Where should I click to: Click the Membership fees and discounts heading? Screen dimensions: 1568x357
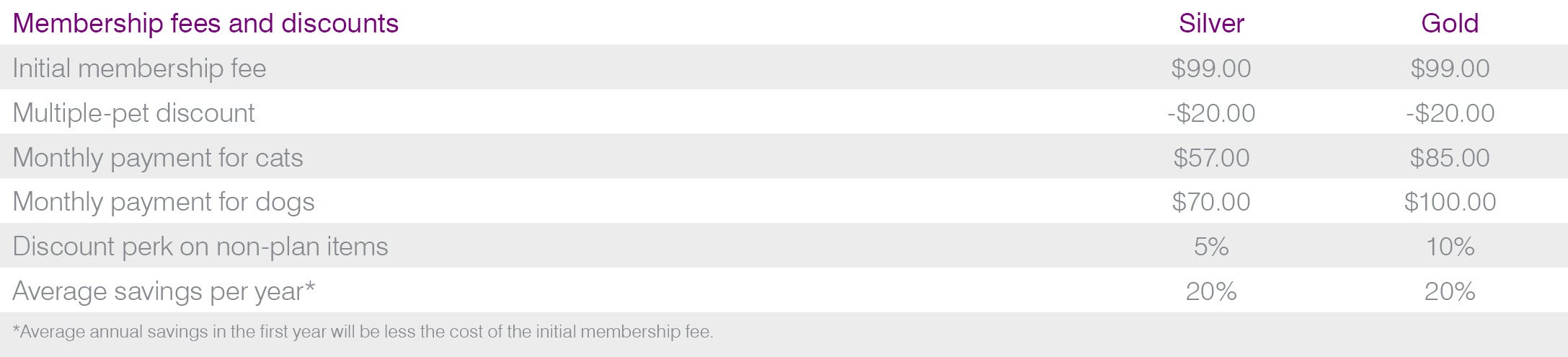[x=205, y=24]
